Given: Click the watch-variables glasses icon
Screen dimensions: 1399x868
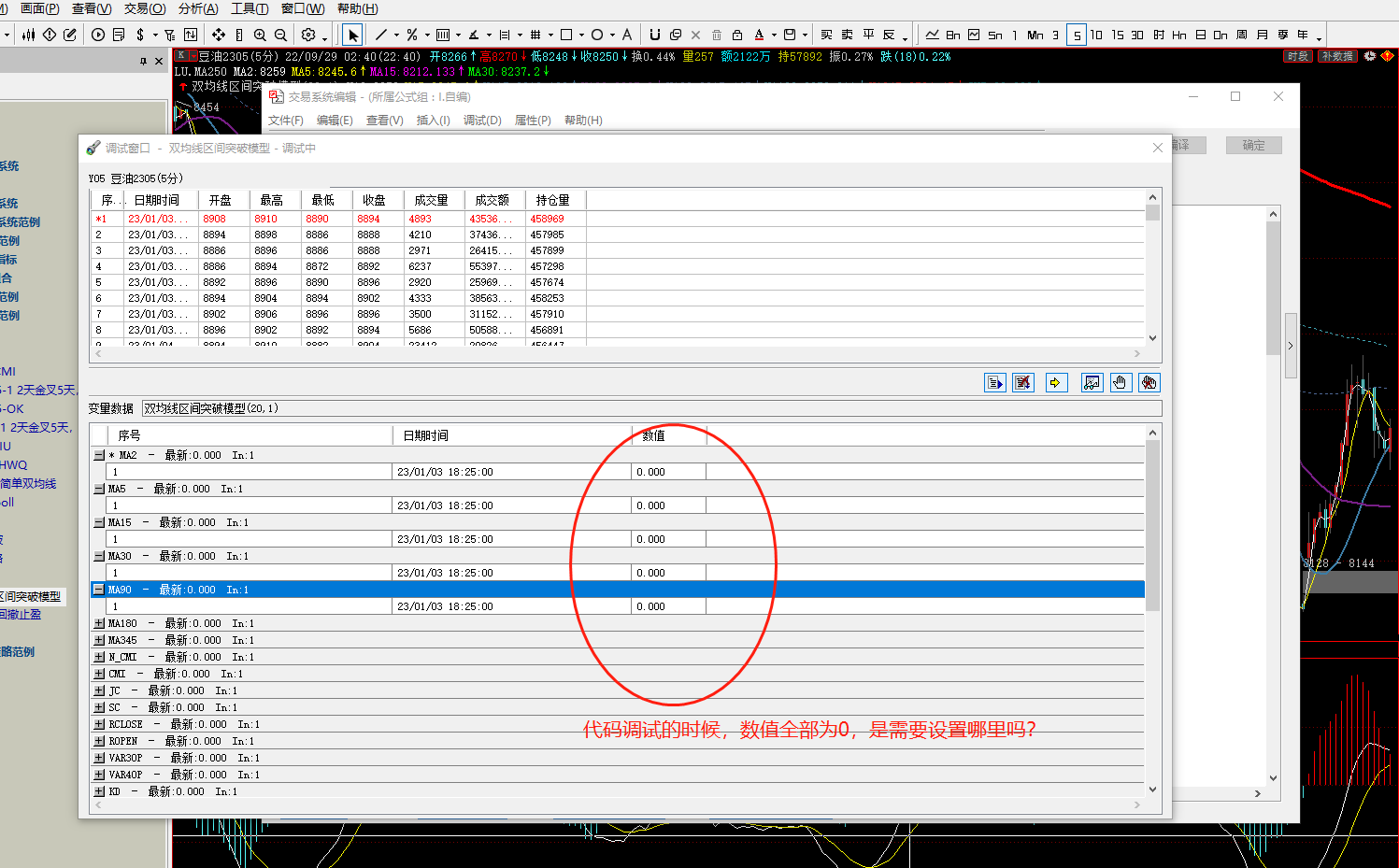Looking at the screenshot, I should click(1091, 382).
